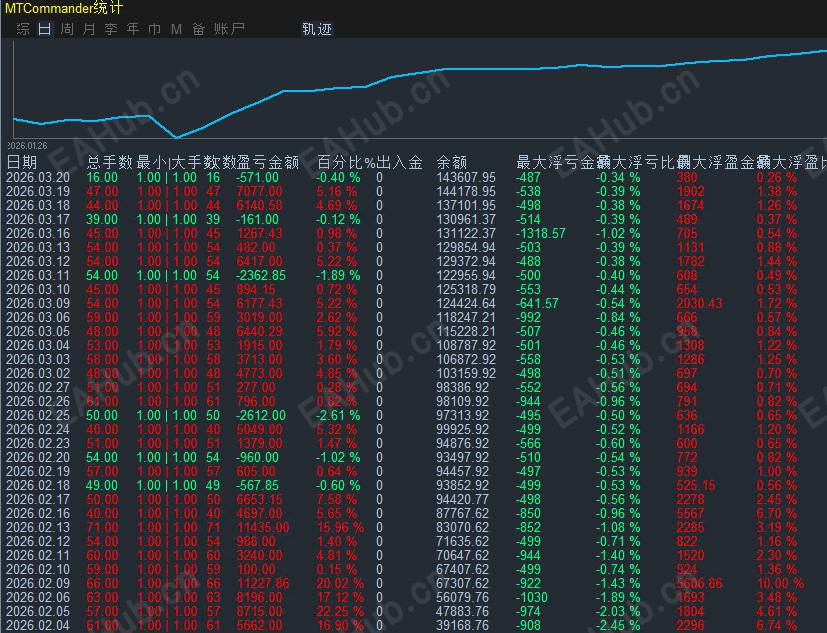Select the 2026.03.17 date row

pyautogui.click(x=38, y=219)
